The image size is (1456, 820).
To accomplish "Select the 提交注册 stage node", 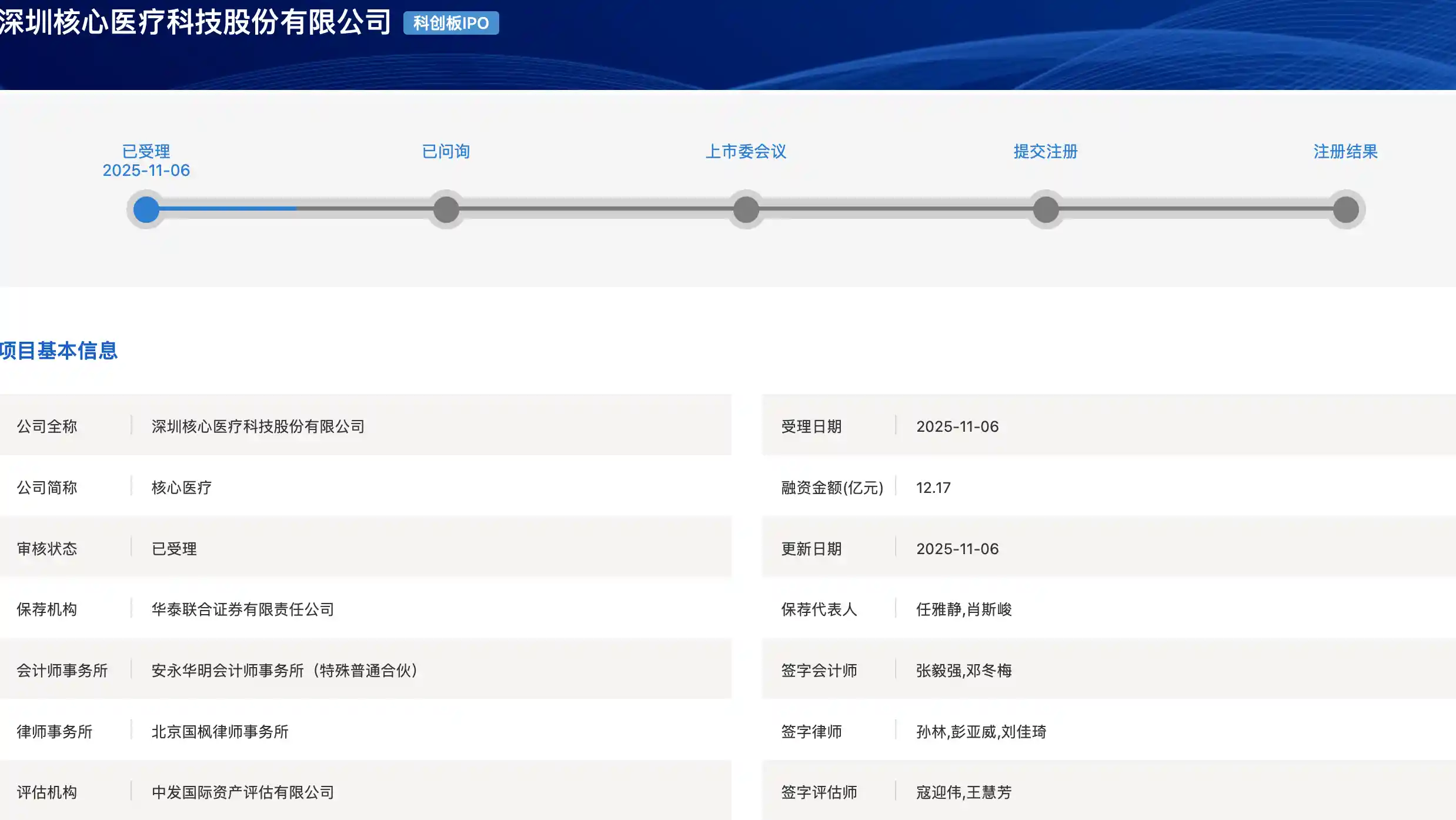I will (x=1046, y=209).
